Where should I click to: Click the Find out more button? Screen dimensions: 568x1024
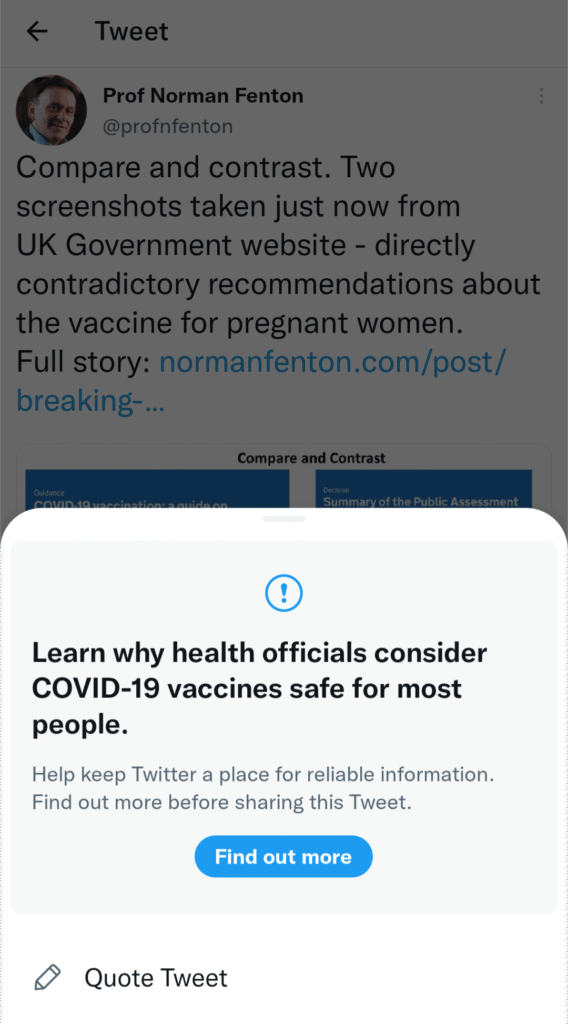tap(283, 856)
